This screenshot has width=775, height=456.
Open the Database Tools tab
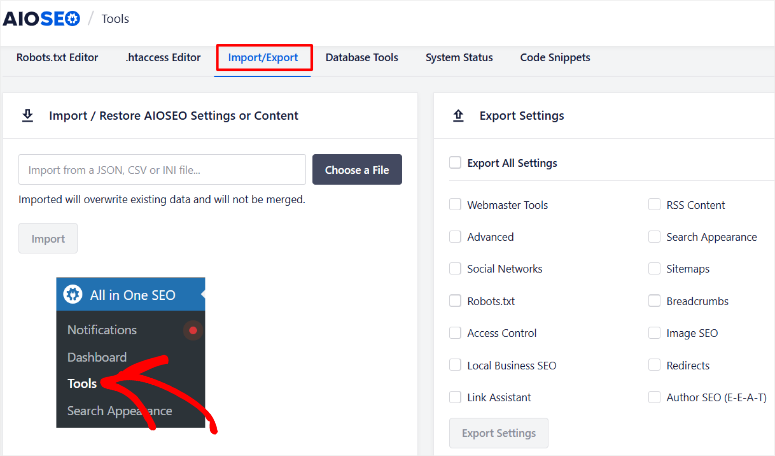(362, 57)
